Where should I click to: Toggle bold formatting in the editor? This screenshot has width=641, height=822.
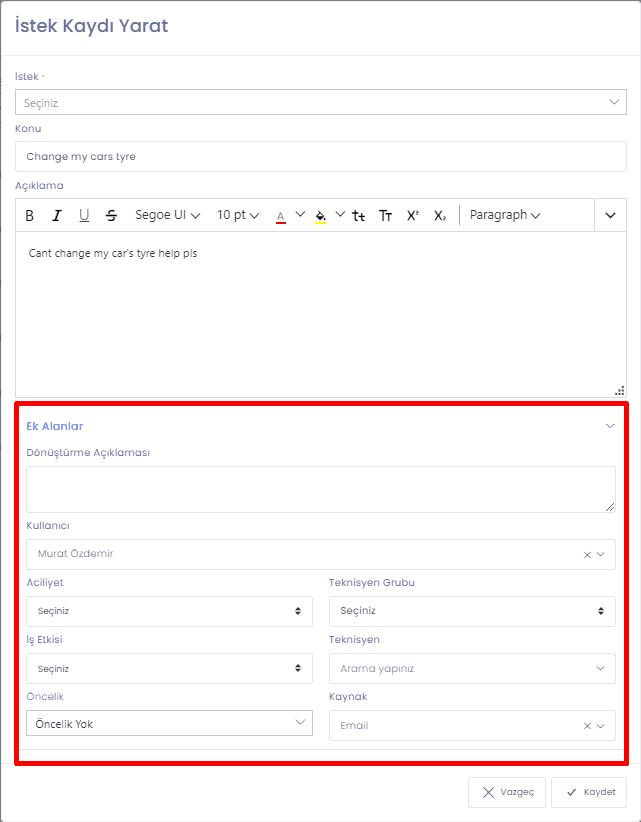coord(30,215)
